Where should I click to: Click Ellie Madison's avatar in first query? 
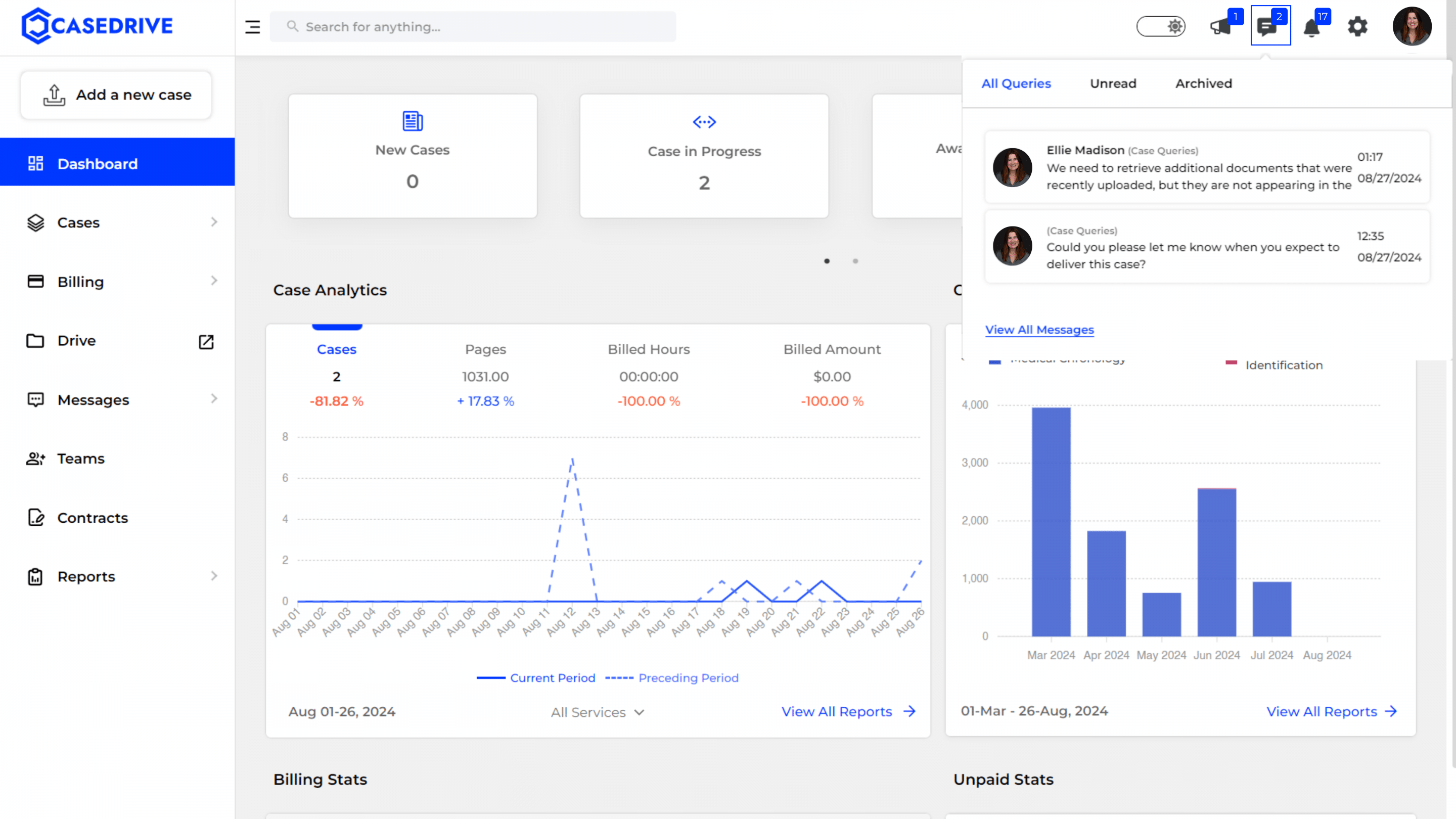pyautogui.click(x=1012, y=167)
